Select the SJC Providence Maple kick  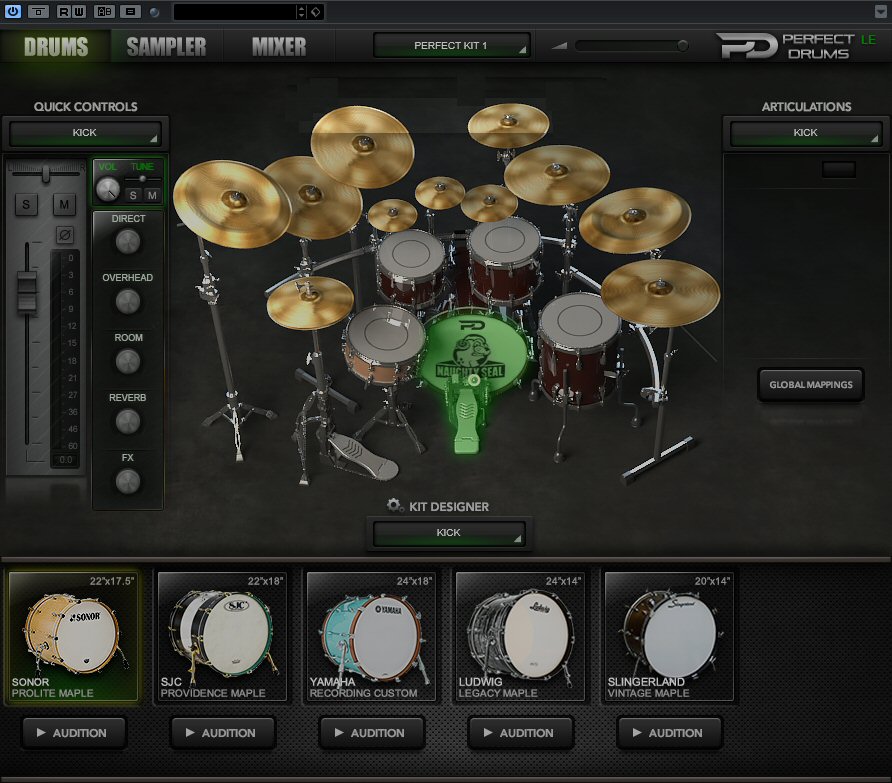222,636
